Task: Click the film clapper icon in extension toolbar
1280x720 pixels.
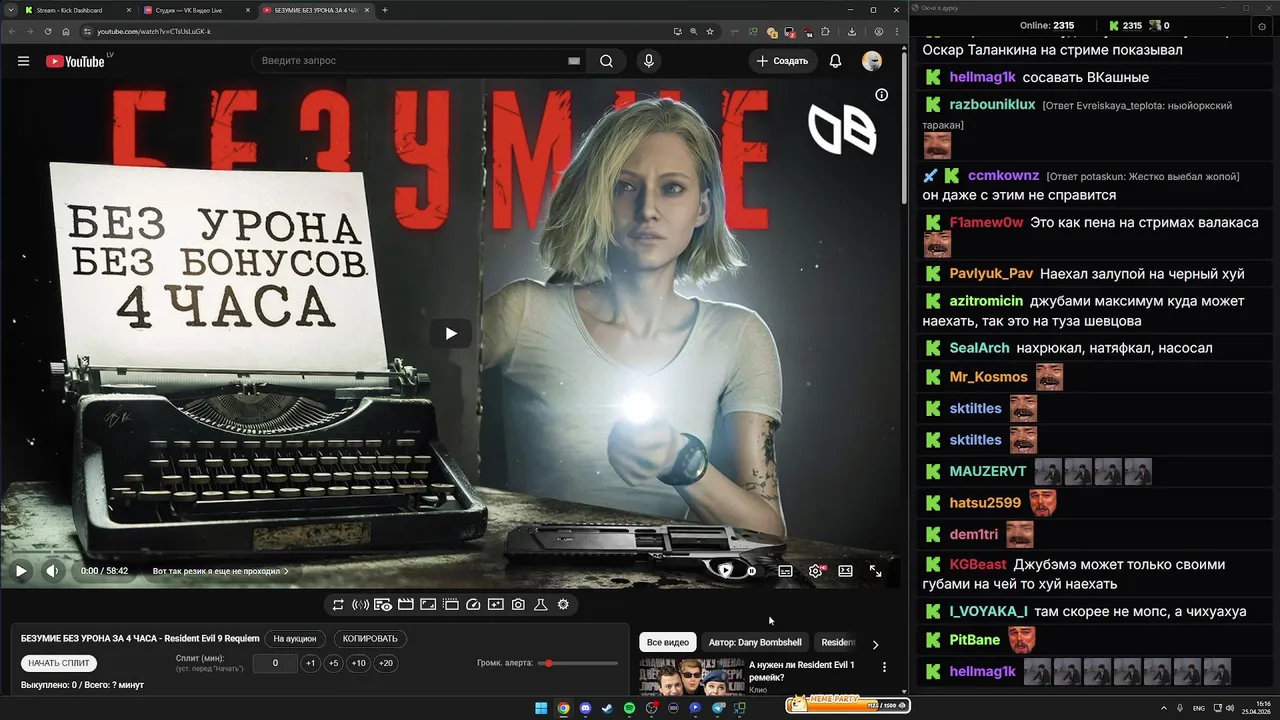Action: click(x=405, y=605)
